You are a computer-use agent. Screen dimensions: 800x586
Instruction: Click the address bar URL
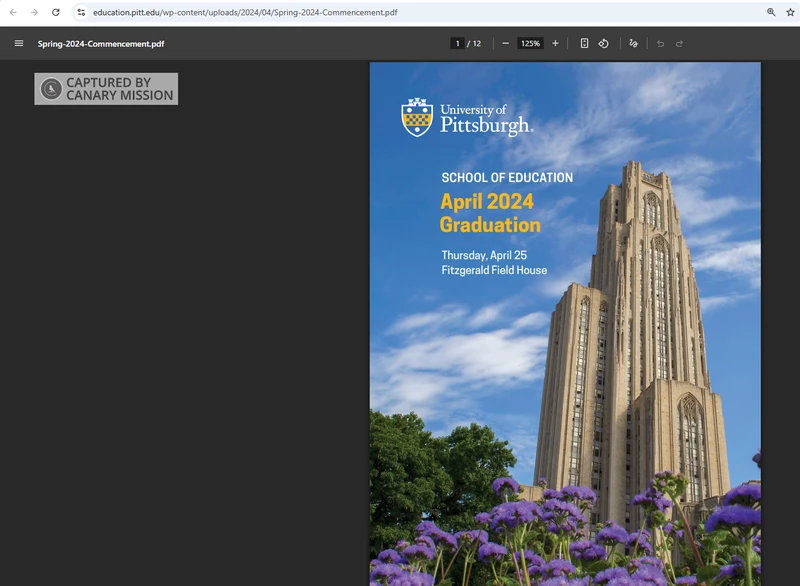coord(245,12)
